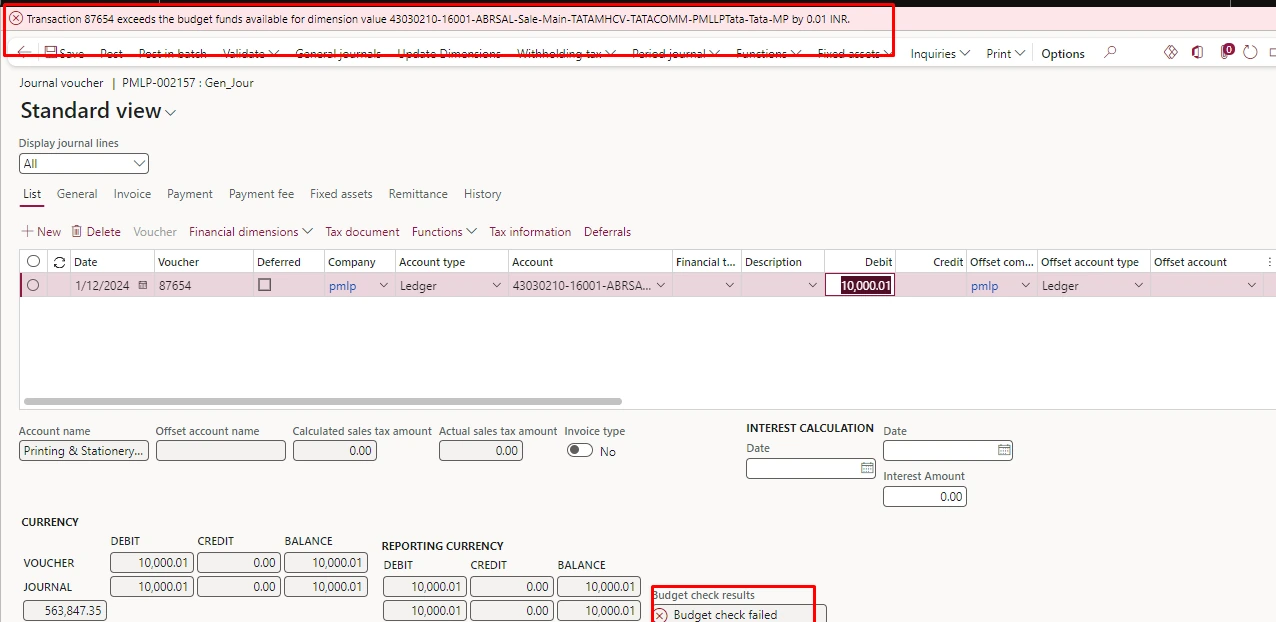Expand the Standard view selector
This screenshot has width=1276, height=622.
pyautogui.click(x=171, y=113)
